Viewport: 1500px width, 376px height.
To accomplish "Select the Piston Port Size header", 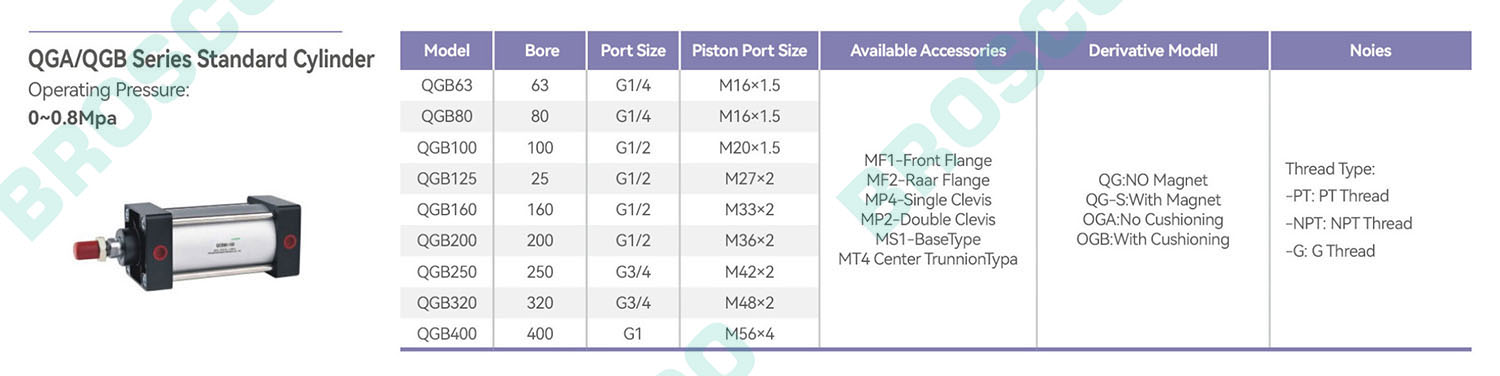I will point(749,50).
